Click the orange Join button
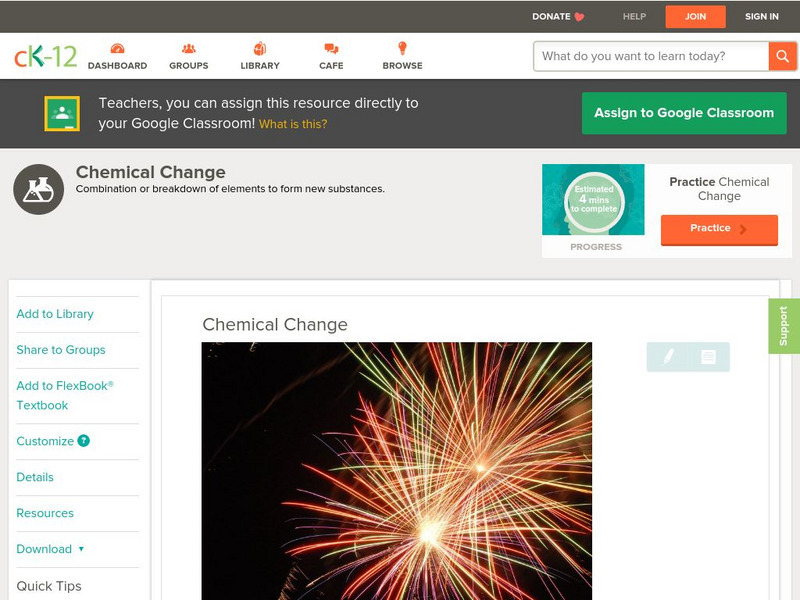Image resolution: width=800 pixels, height=600 pixels. [x=695, y=16]
